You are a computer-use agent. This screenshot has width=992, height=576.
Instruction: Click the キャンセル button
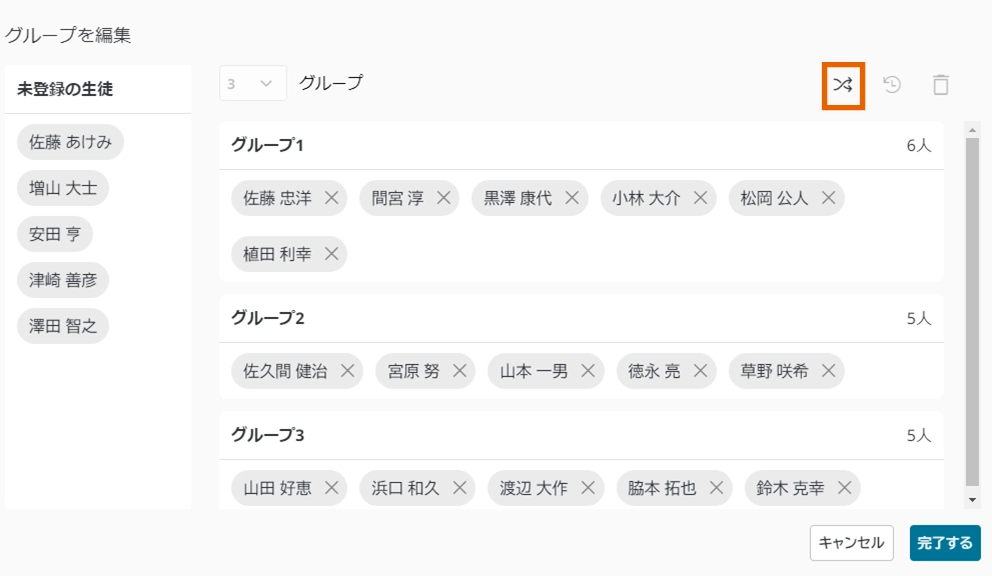tap(850, 543)
